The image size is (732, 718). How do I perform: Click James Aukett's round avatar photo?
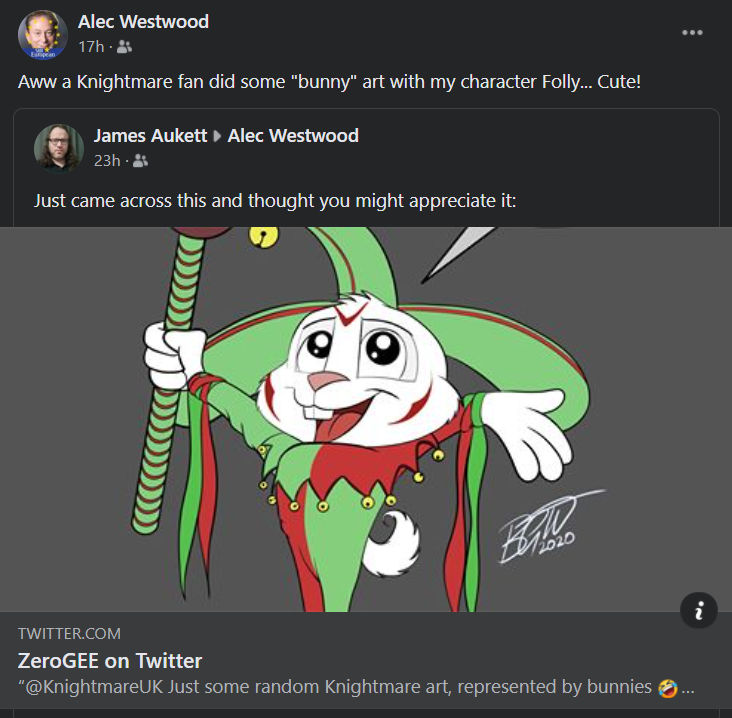(58, 147)
